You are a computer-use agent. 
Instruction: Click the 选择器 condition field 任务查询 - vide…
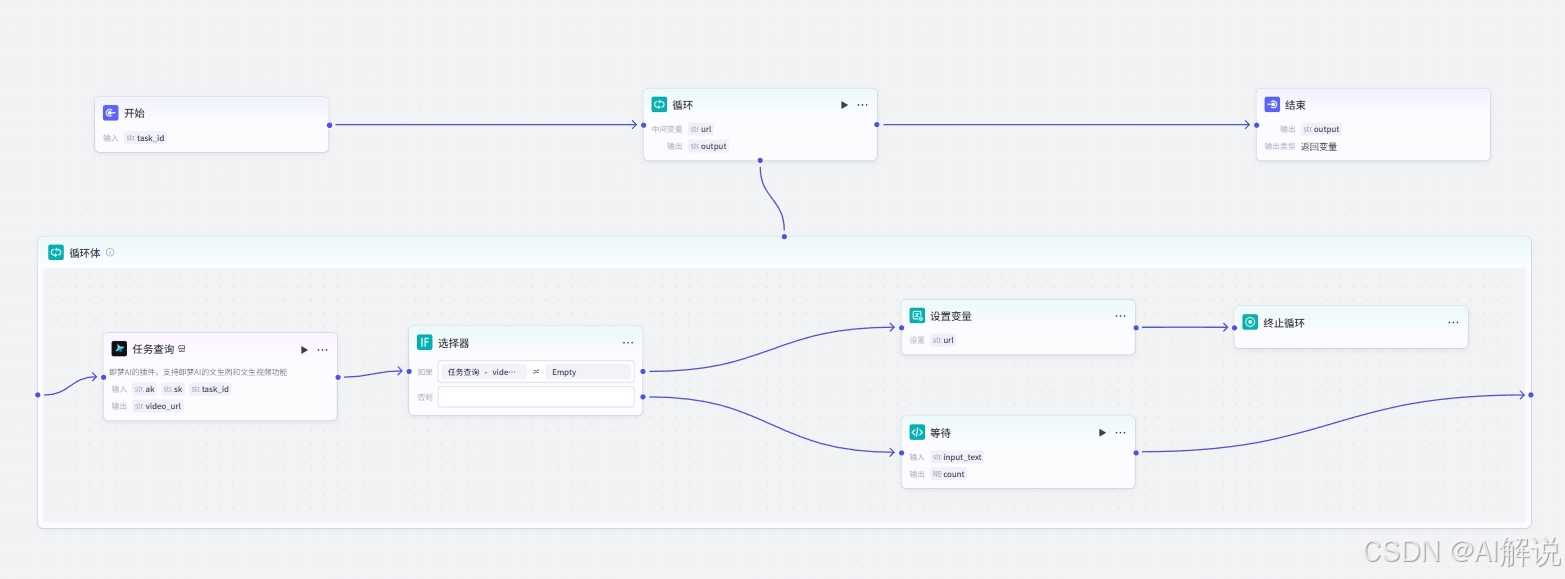tap(484, 372)
